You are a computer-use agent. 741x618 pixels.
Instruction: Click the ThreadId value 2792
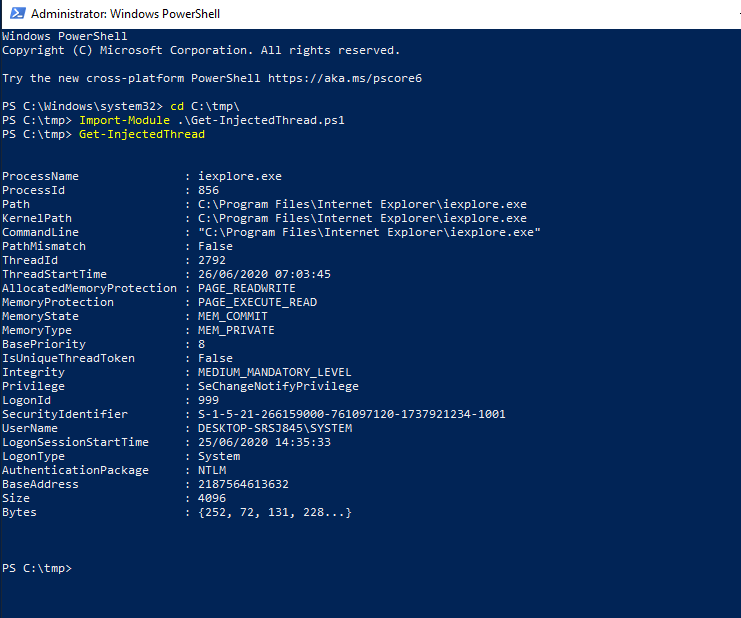tap(212, 260)
